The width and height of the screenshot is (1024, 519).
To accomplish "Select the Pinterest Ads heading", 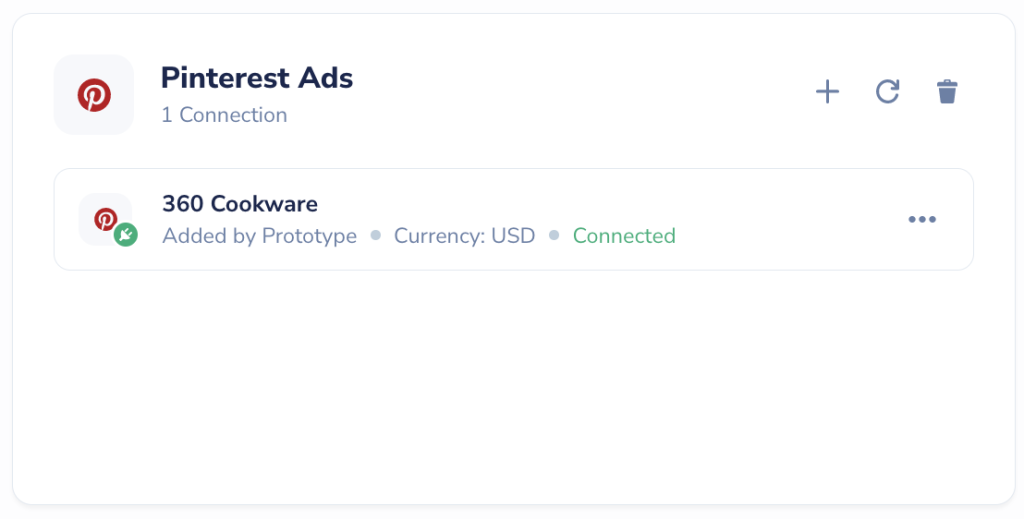I will click(x=257, y=78).
